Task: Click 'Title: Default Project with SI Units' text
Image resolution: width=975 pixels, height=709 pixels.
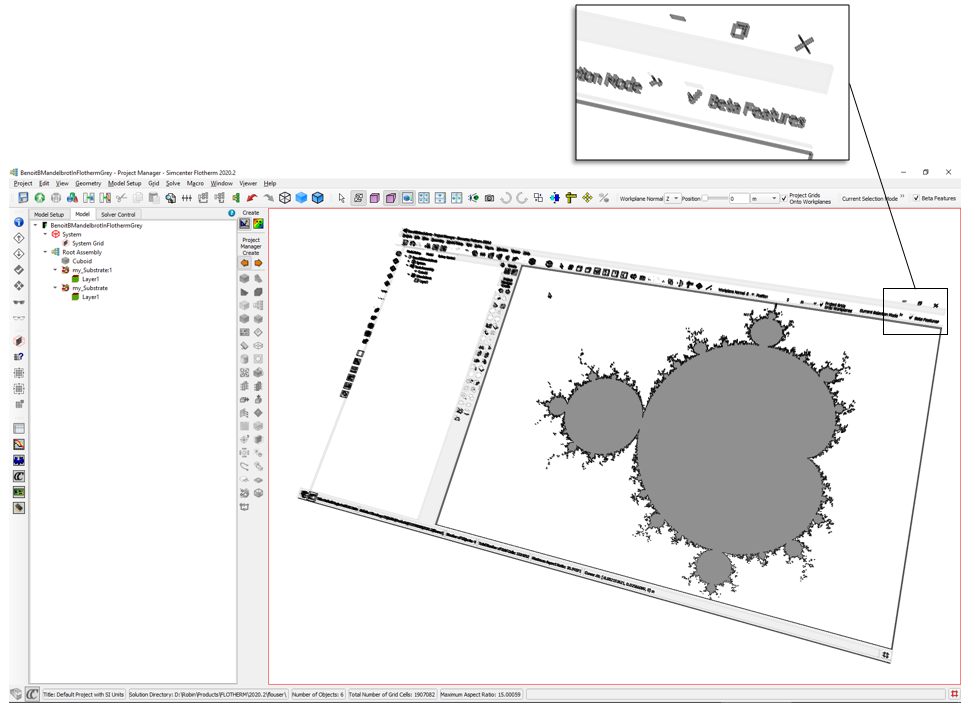Action: (x=83, y=694)
